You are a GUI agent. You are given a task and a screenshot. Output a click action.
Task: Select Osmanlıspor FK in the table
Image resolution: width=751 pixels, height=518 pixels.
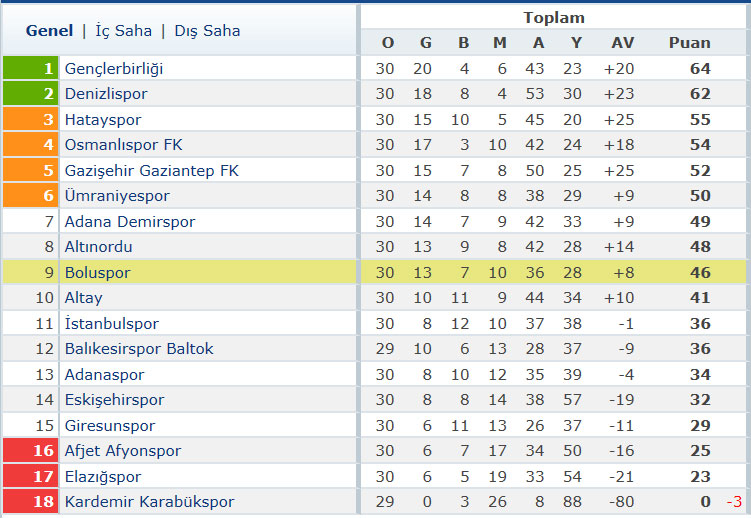tap(124, 145)
